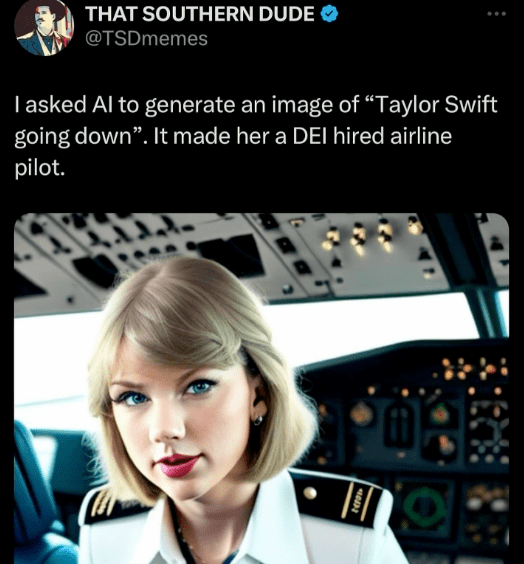Click the earring in the image
The width and height of the screenshot is (524, 564).
[258, 419]
